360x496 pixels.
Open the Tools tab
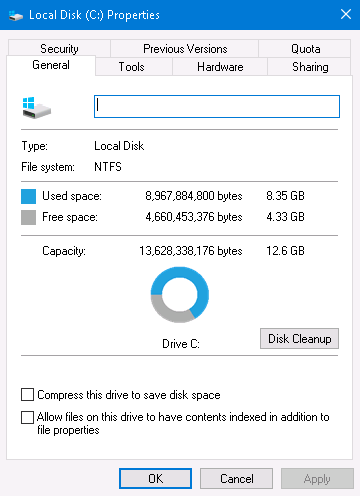pos(134,67)
